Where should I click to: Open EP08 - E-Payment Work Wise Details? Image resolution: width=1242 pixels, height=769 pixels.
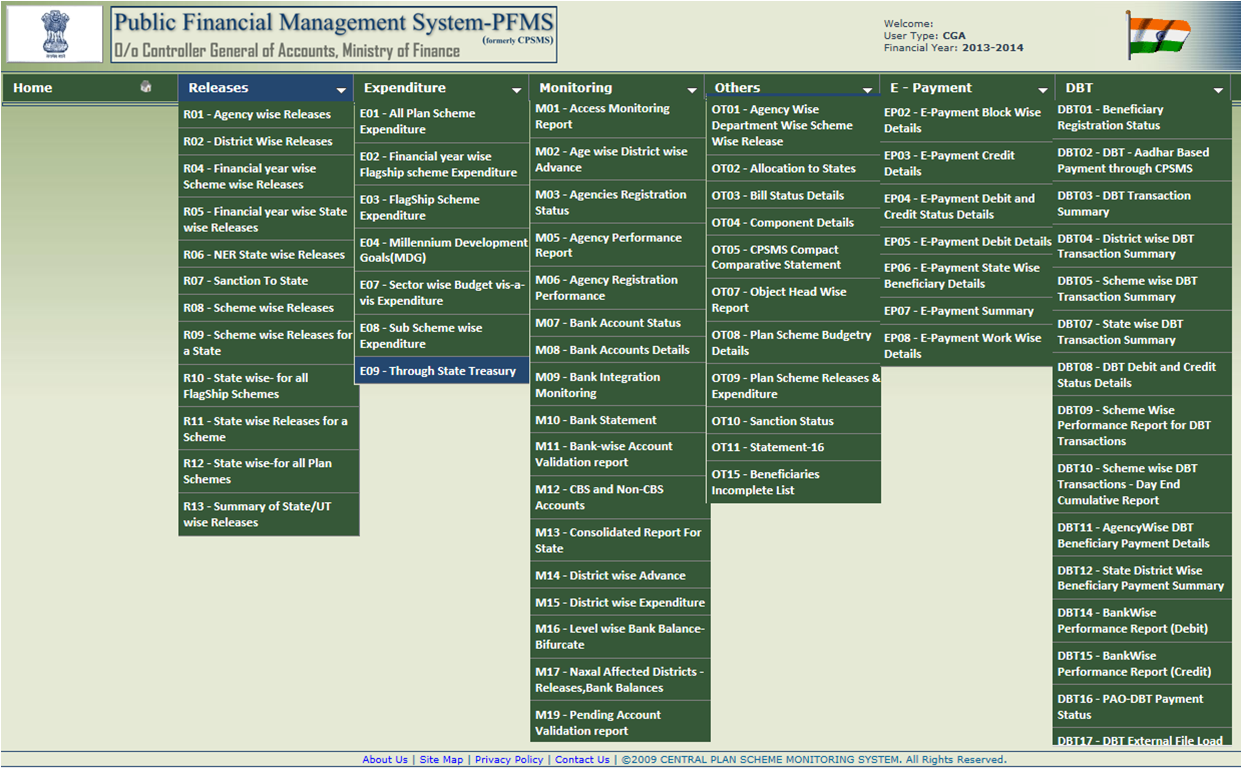968,346
